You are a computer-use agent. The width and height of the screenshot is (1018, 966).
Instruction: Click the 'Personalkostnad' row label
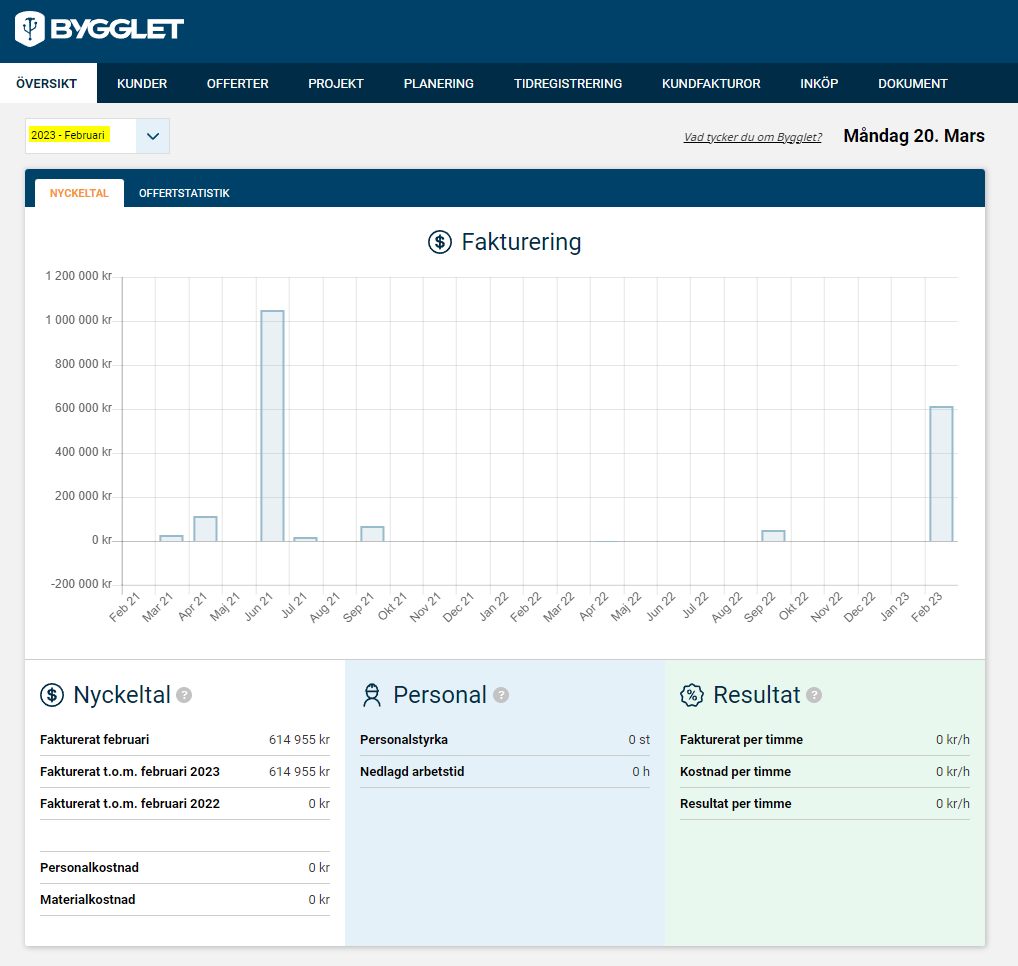point(90,867)
